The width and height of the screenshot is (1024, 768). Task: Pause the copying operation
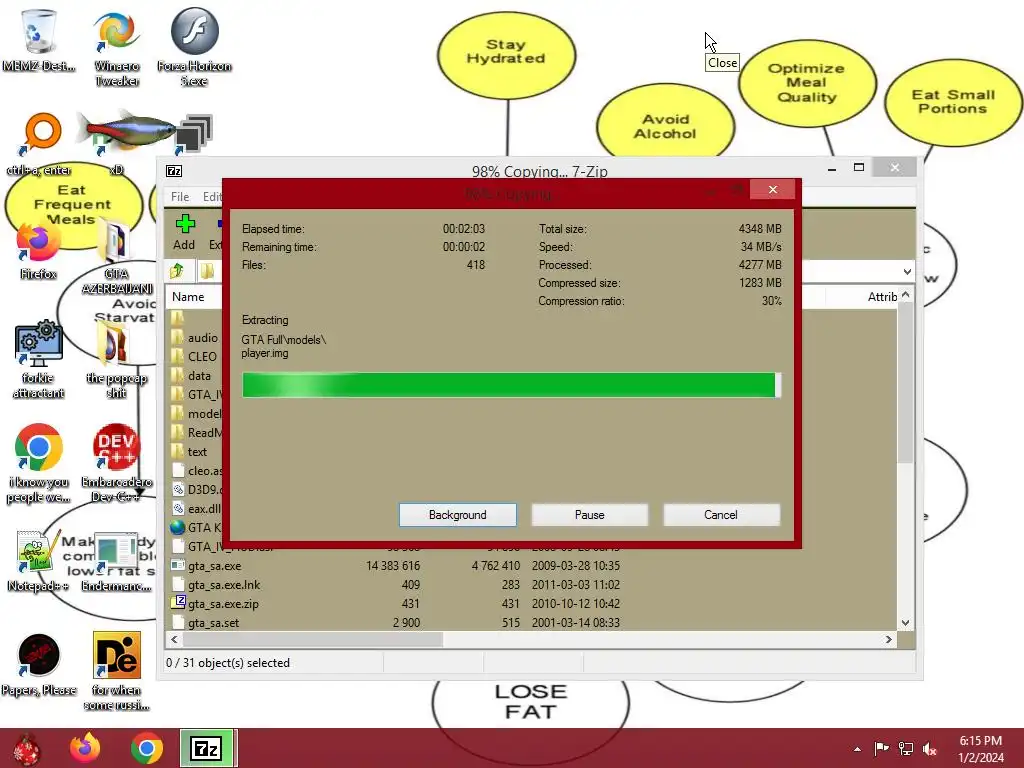pos(590,515)
